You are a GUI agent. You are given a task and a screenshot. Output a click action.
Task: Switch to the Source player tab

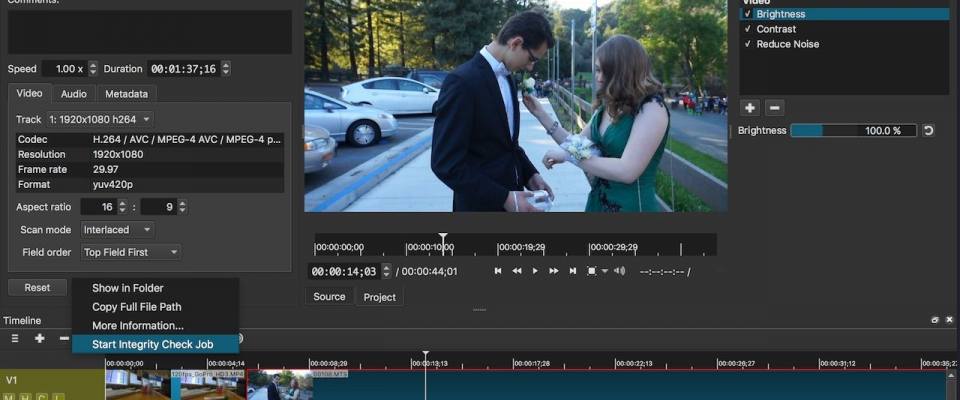tap(329, 296)
